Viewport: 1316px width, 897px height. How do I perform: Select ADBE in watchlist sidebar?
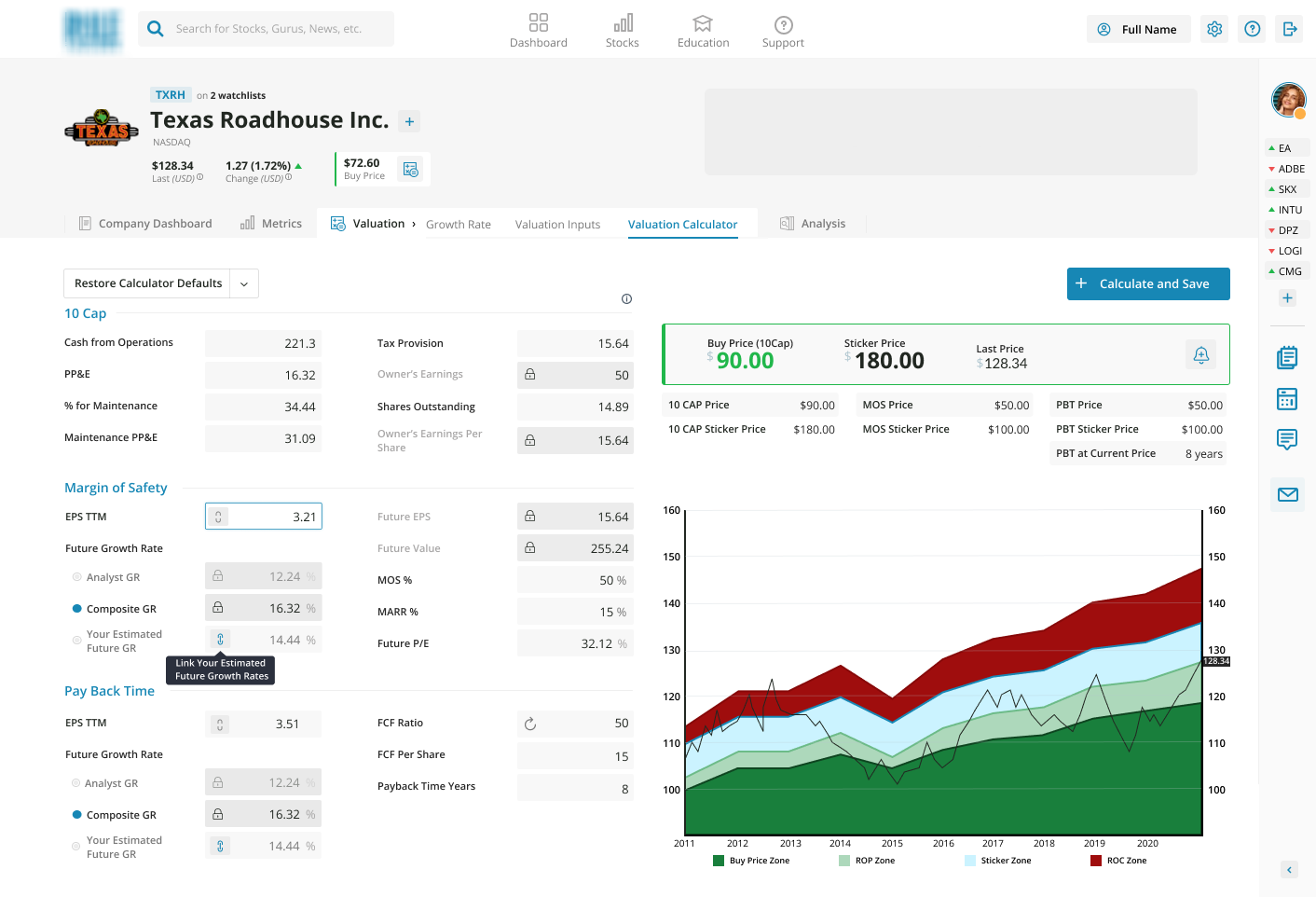point(1286,169)
